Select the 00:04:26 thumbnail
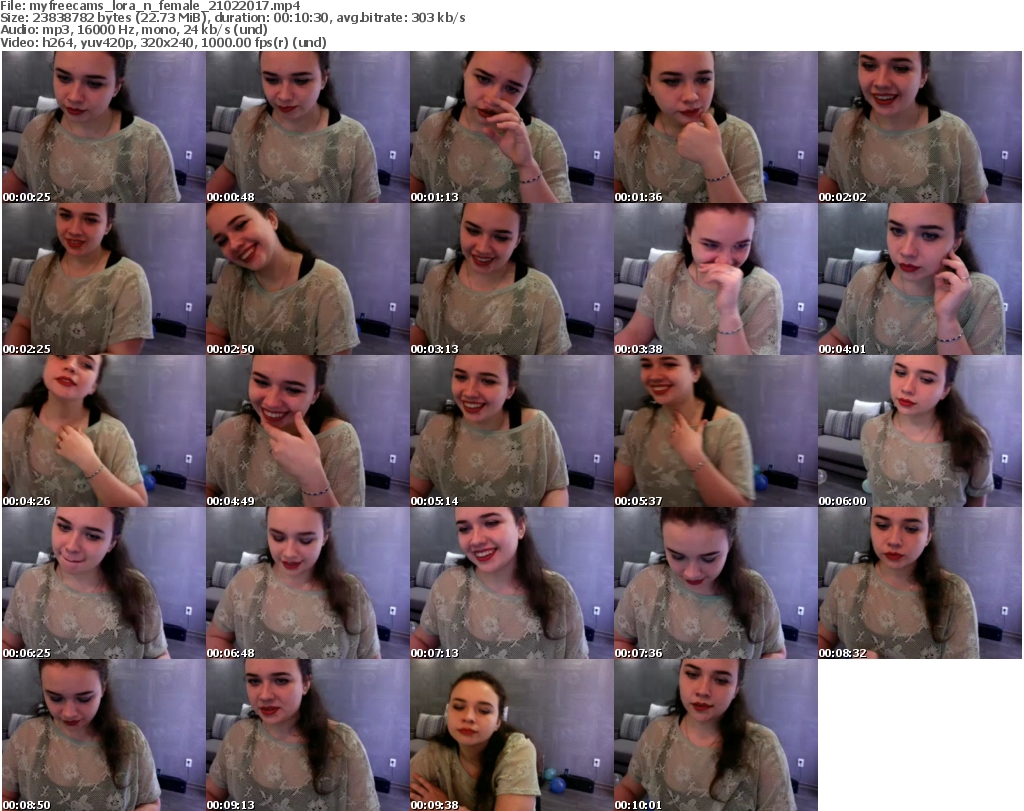This screenshot has width=1024, height=811. pyautogui.click(x=104, y=431)
